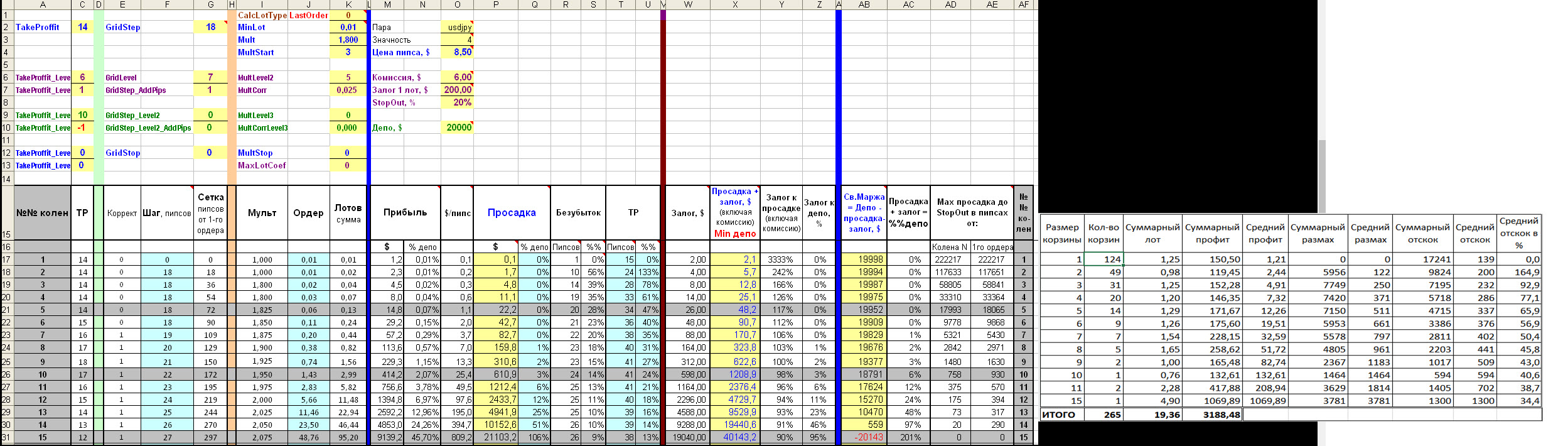Select the Депо, $ label cell
Viewport: 1568px width, 446px height.
click(x=405, y=128)
